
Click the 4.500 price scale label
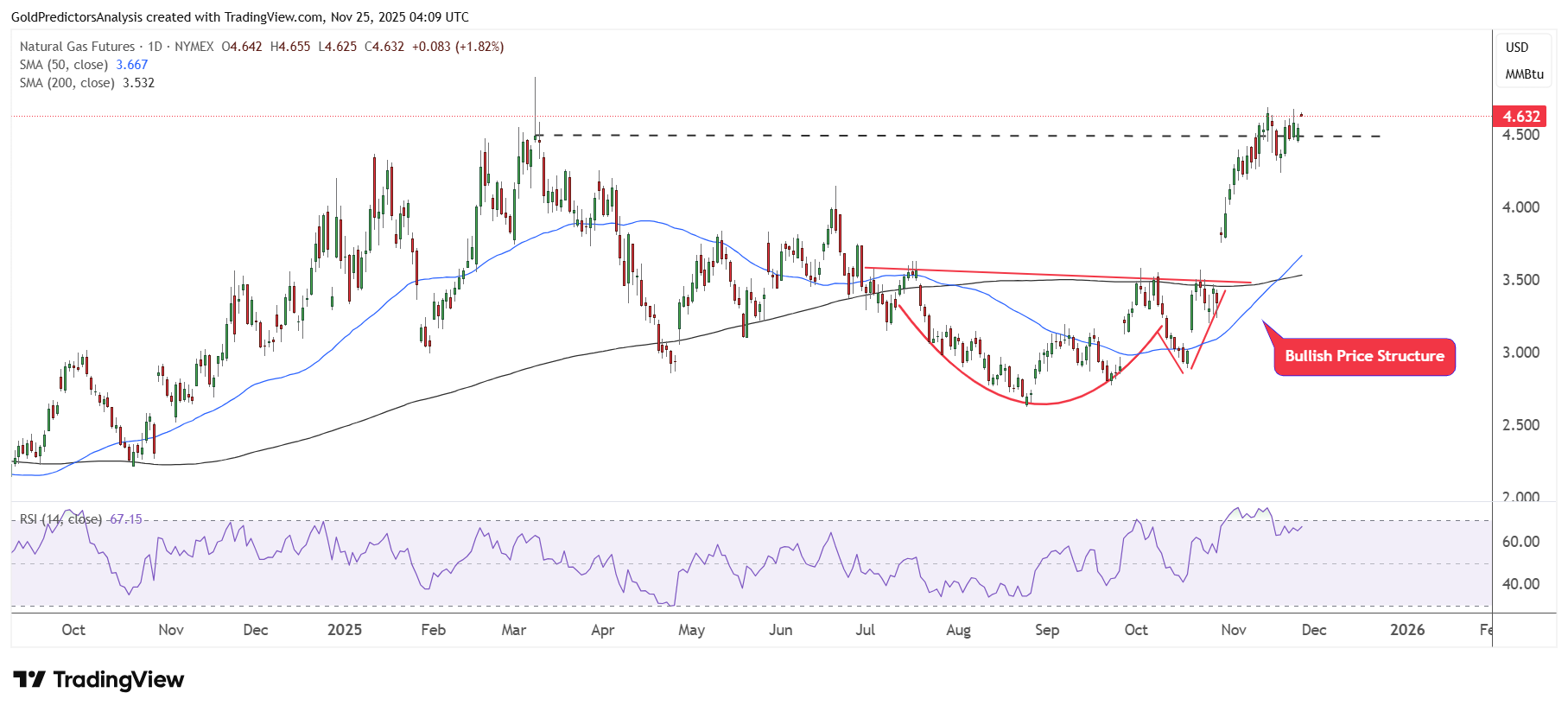coord(1520,135)
